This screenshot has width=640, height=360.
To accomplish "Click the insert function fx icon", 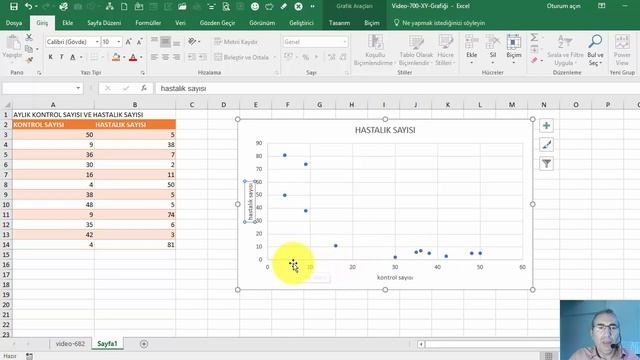I will pyautogui.click(x=144, y=88).
